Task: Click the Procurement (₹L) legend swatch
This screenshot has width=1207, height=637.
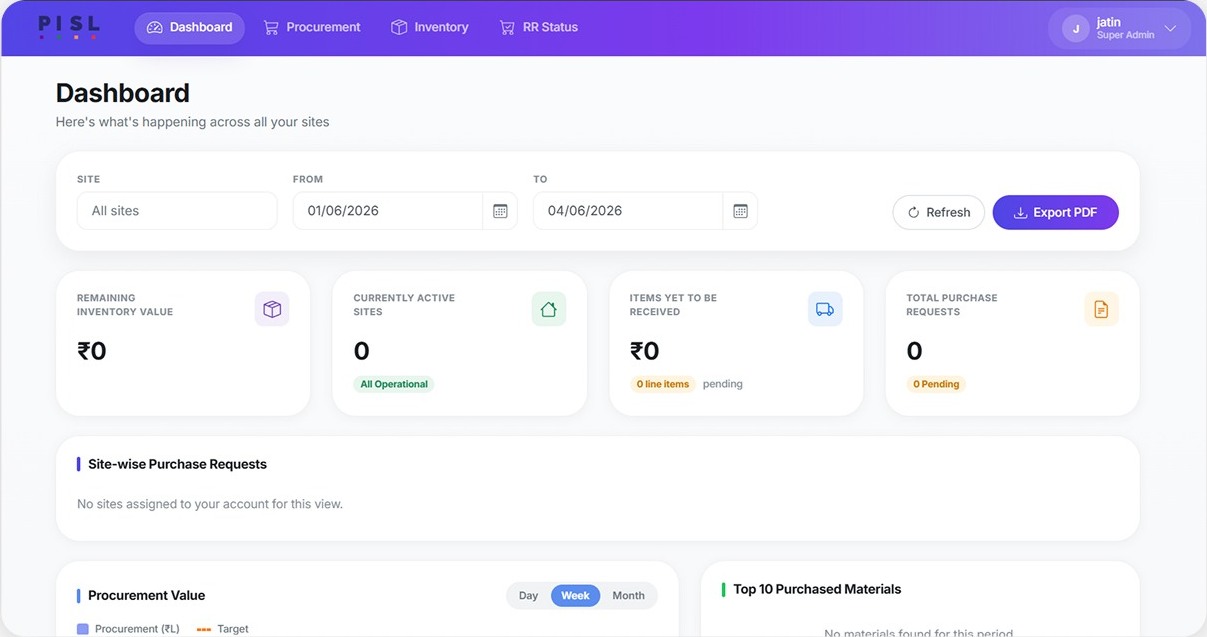Action: [x=83, y=629]
